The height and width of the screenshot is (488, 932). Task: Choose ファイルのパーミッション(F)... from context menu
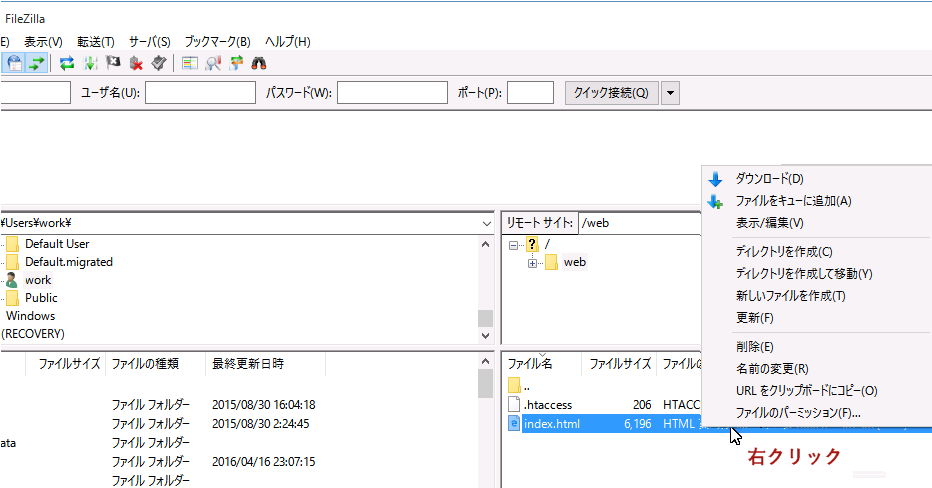point(797,412)
